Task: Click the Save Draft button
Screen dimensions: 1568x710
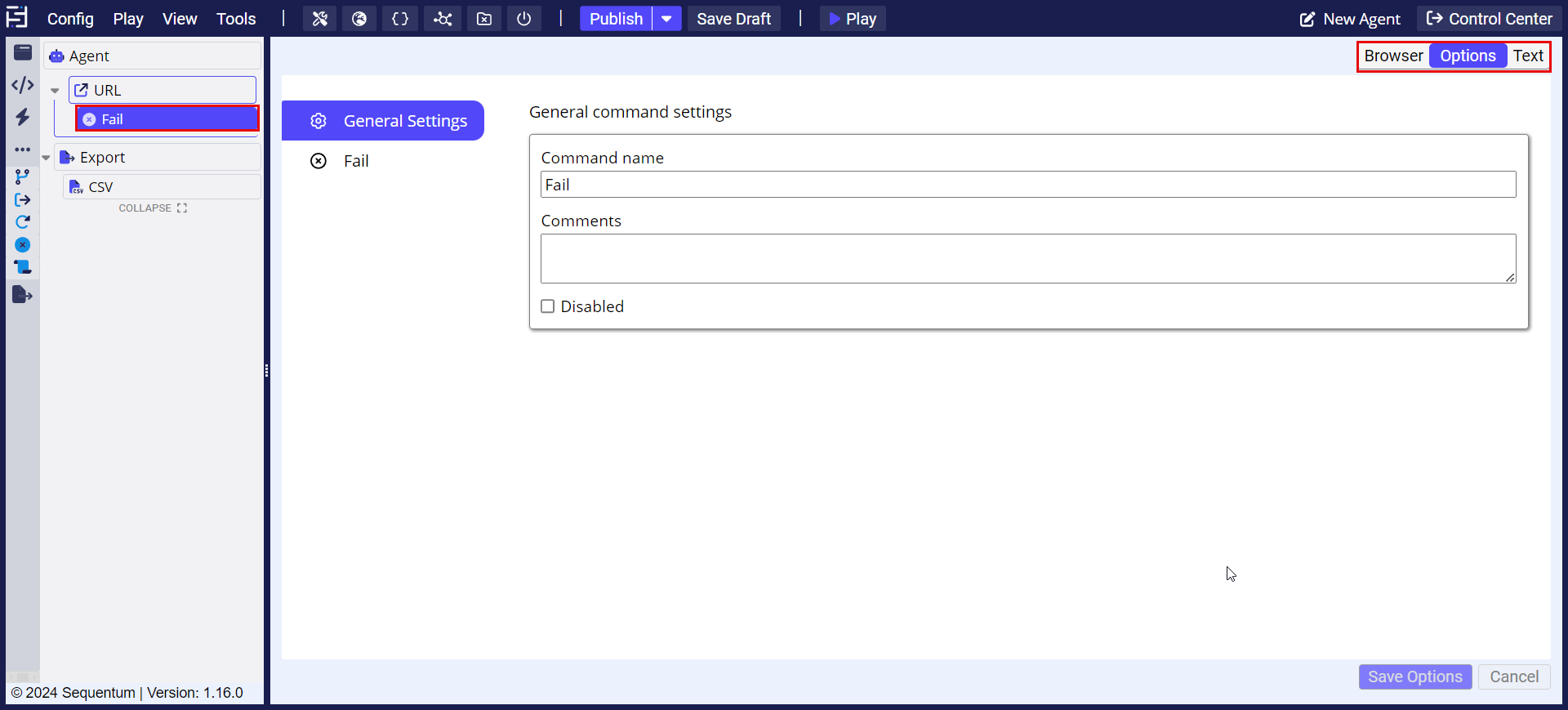Action: point(733,19)
